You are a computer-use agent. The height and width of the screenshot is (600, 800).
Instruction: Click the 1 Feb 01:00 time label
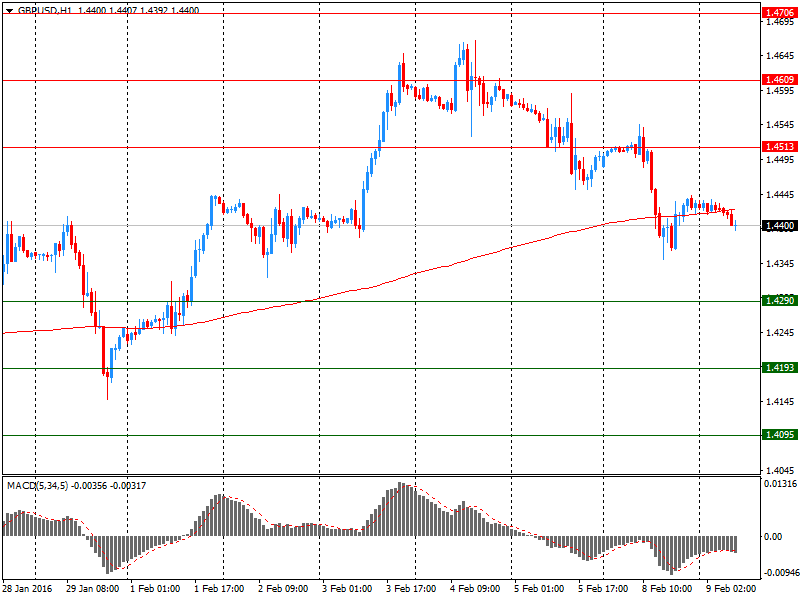coord(155,589)
